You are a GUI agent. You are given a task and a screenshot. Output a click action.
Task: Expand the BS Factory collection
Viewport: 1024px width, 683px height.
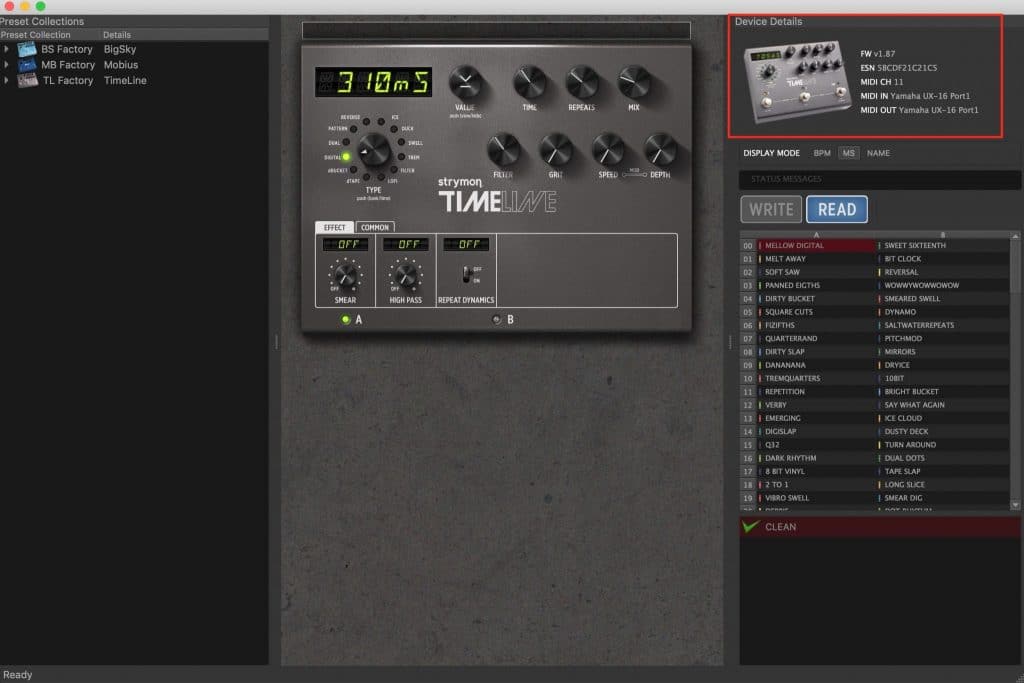[6, 49]
